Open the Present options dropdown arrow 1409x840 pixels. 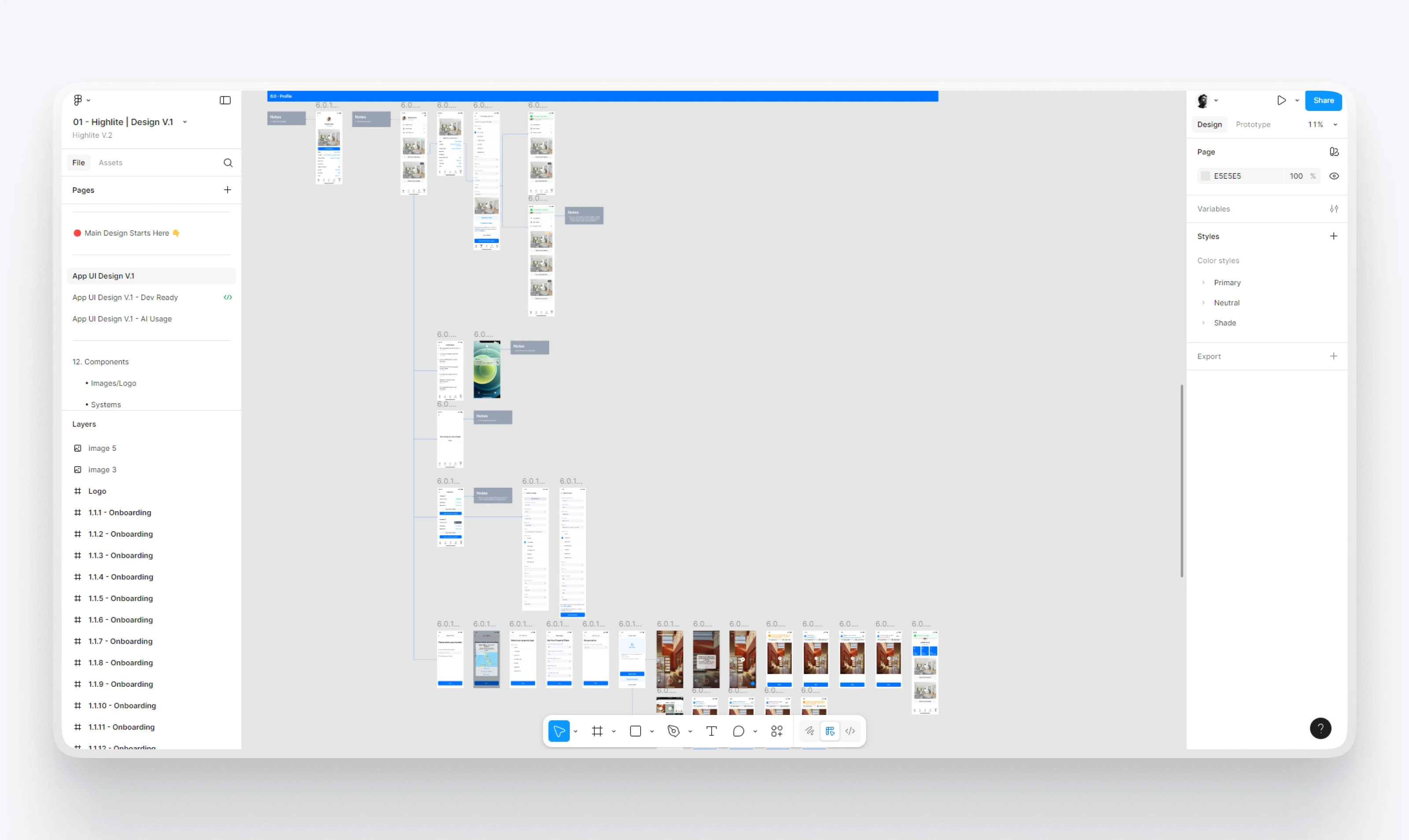1297,101
